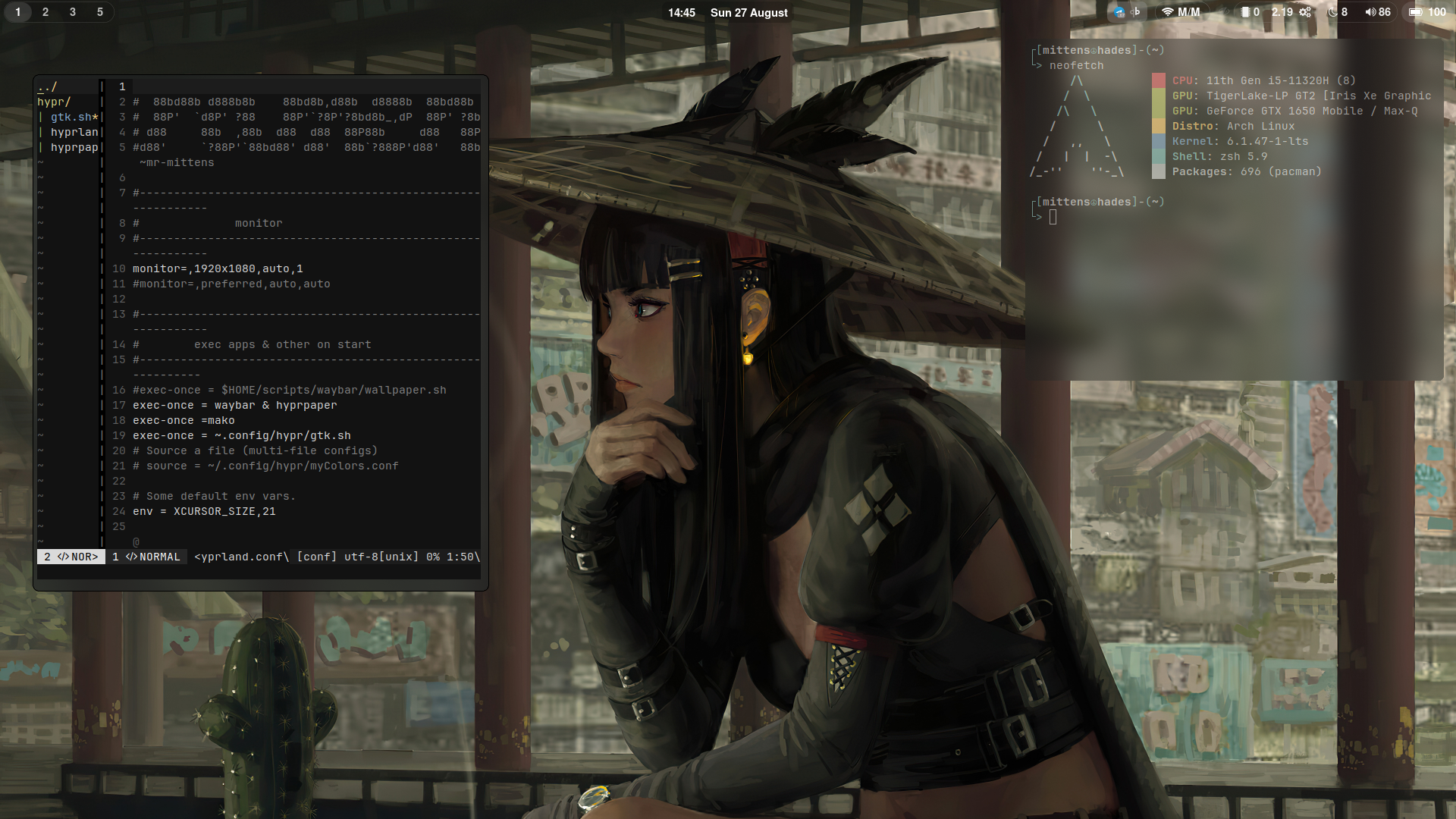Collapse the hypr/ directory in tree

[54, 102]
